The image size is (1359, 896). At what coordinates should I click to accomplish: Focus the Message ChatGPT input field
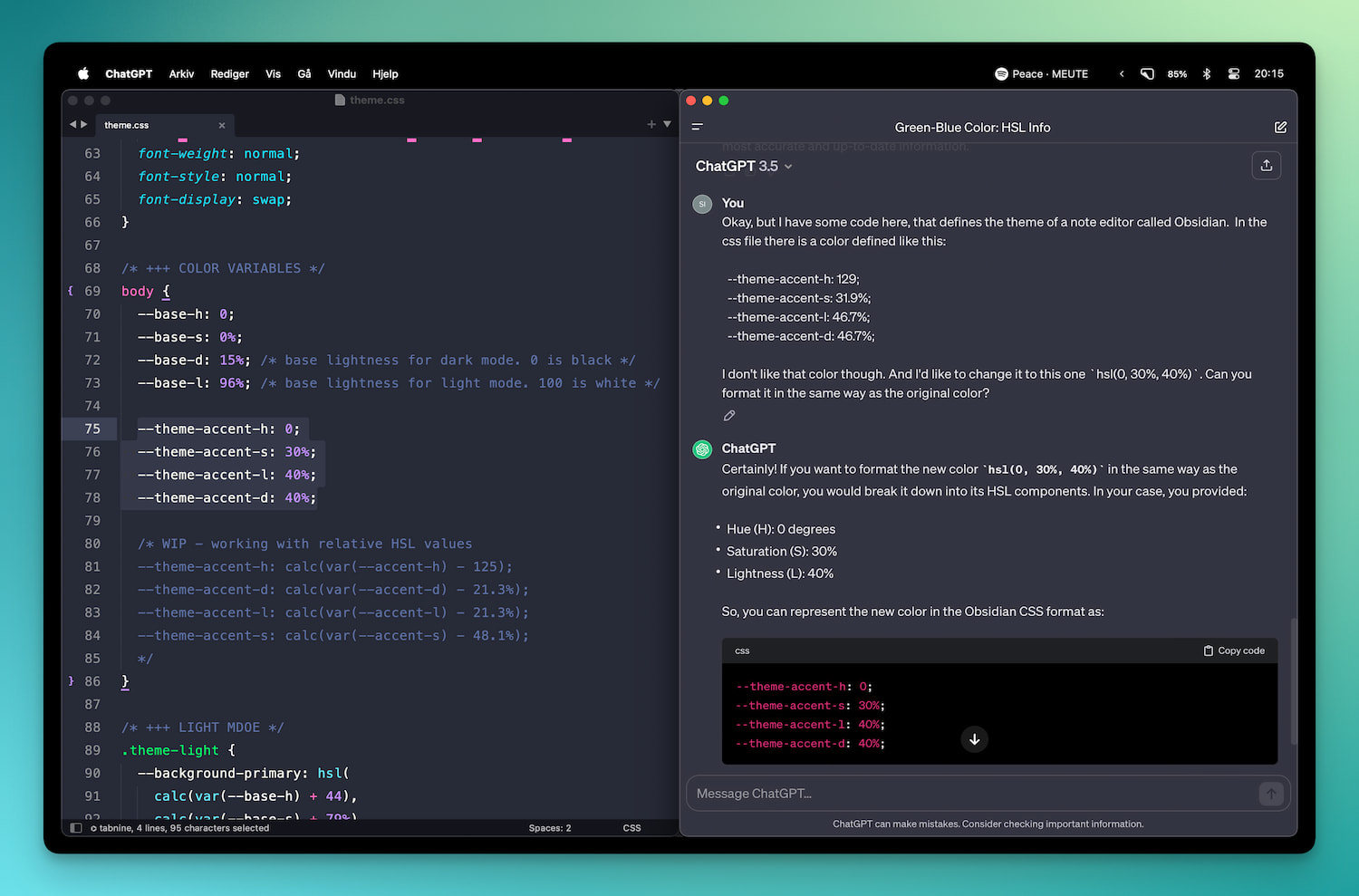pos(969,794)
